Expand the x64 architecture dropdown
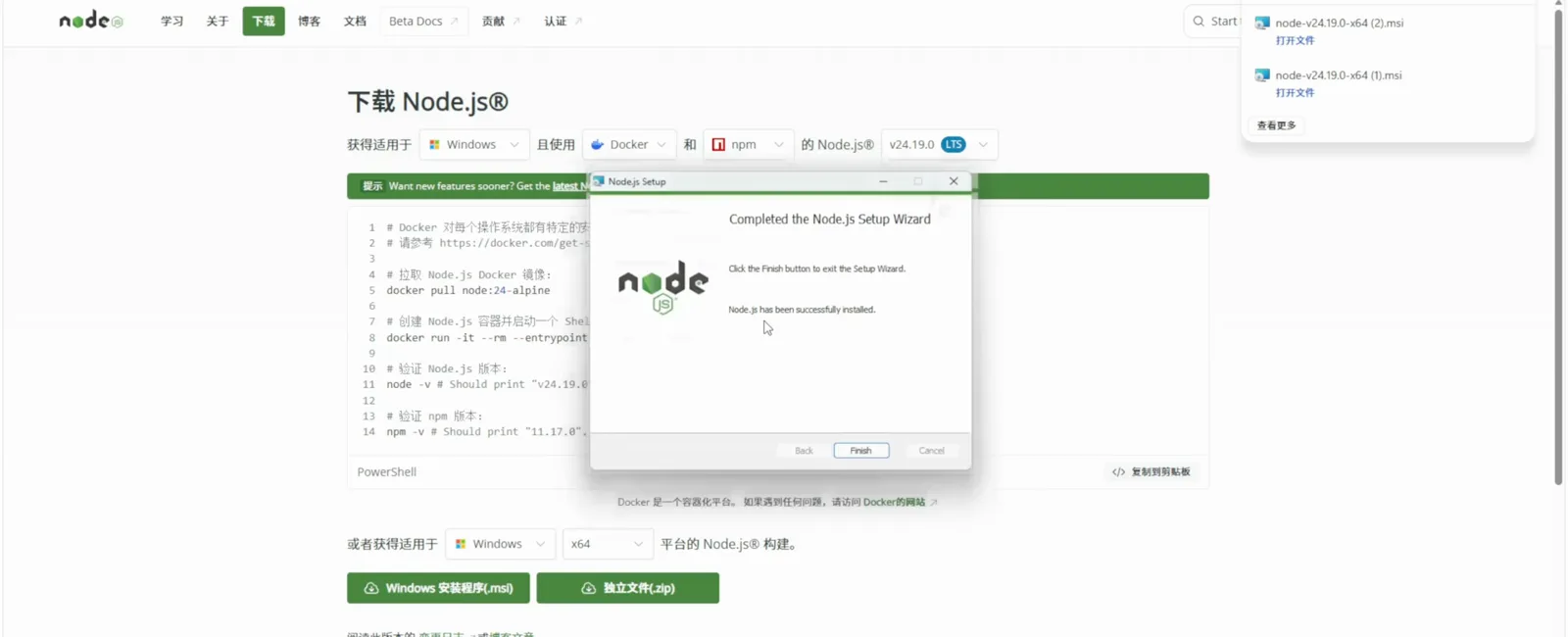The height and width of the screenshot is (637, 1568). pos(608,544)
